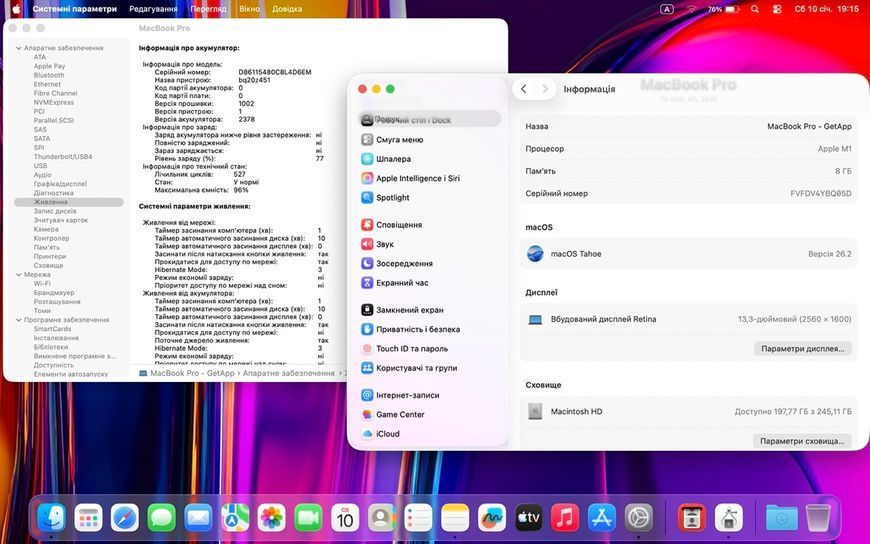Image resolution: width=870 pixels, height=544 pixels.
Task: Go back in Settings window
Action: coord(523,89)
